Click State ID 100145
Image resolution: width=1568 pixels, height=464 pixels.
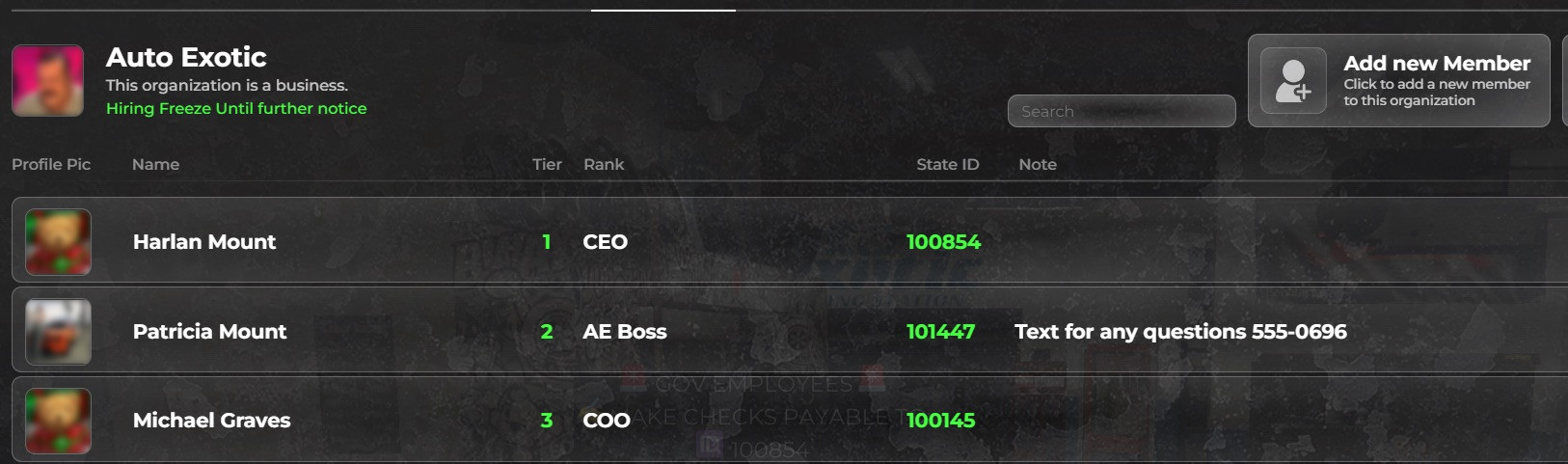pos(940,421)
